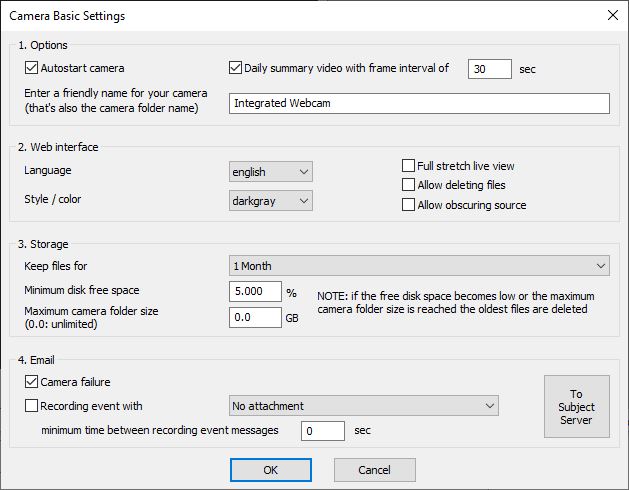Click the Cancel button

(x=375, y=470)
